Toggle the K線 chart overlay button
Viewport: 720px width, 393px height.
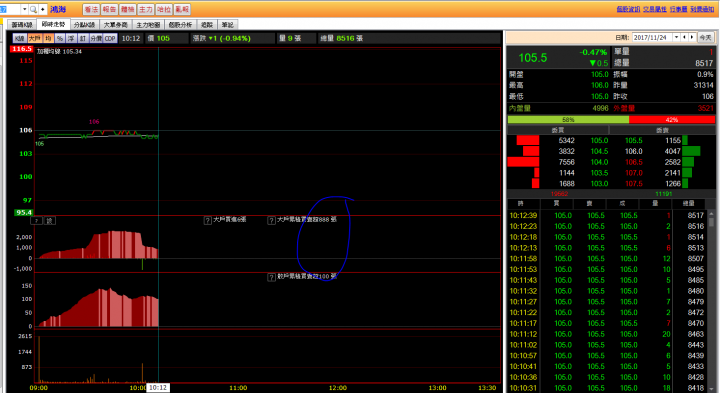tap(19, 39)
